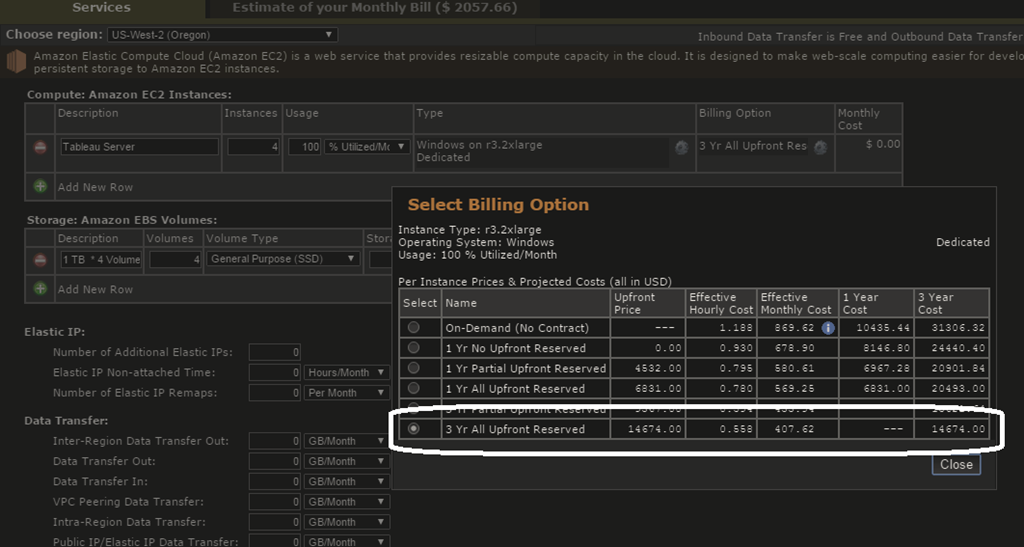Screen dimensions: 1024x547
Task: Edit Inter-Region Data Transfer Out field
Action: (x=274, y=441)
